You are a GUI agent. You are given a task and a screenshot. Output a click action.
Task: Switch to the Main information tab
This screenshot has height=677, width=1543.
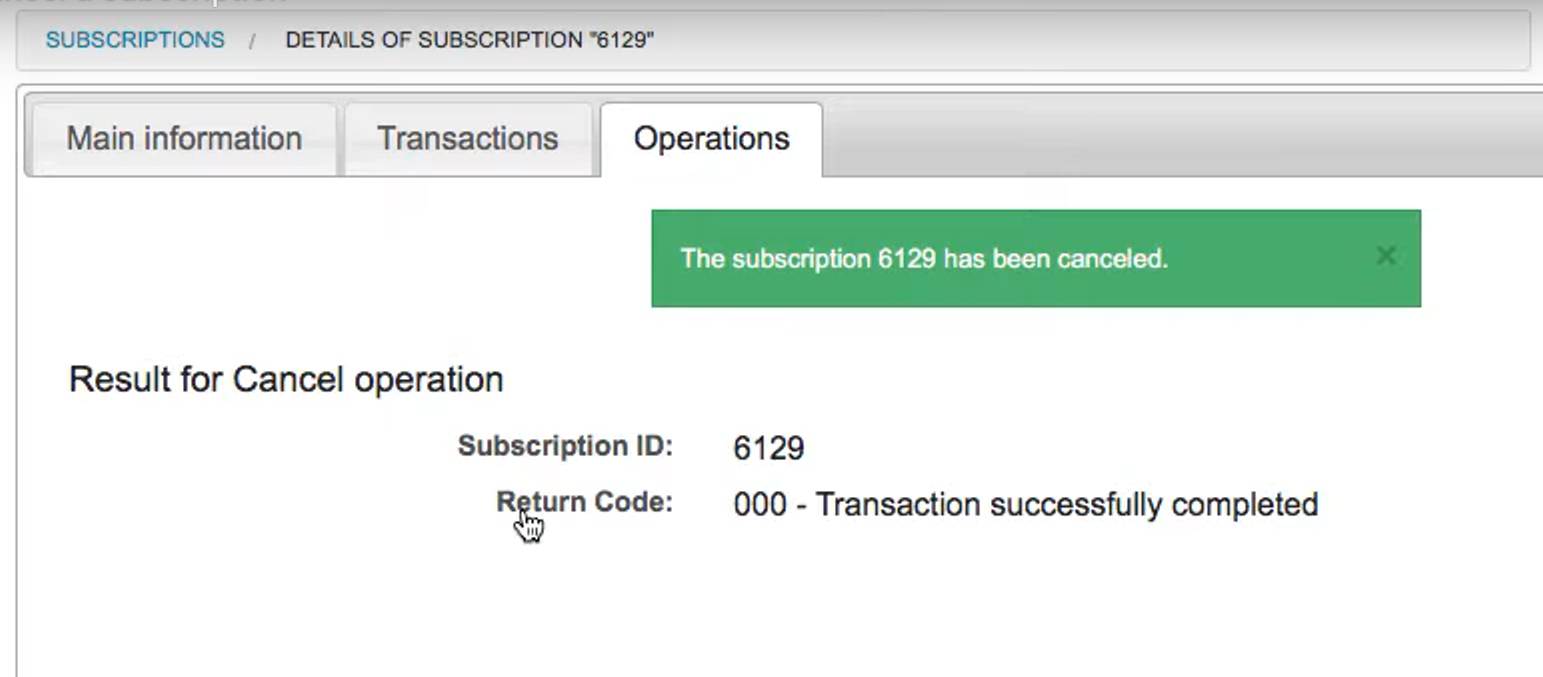click(x=184, y=138)
